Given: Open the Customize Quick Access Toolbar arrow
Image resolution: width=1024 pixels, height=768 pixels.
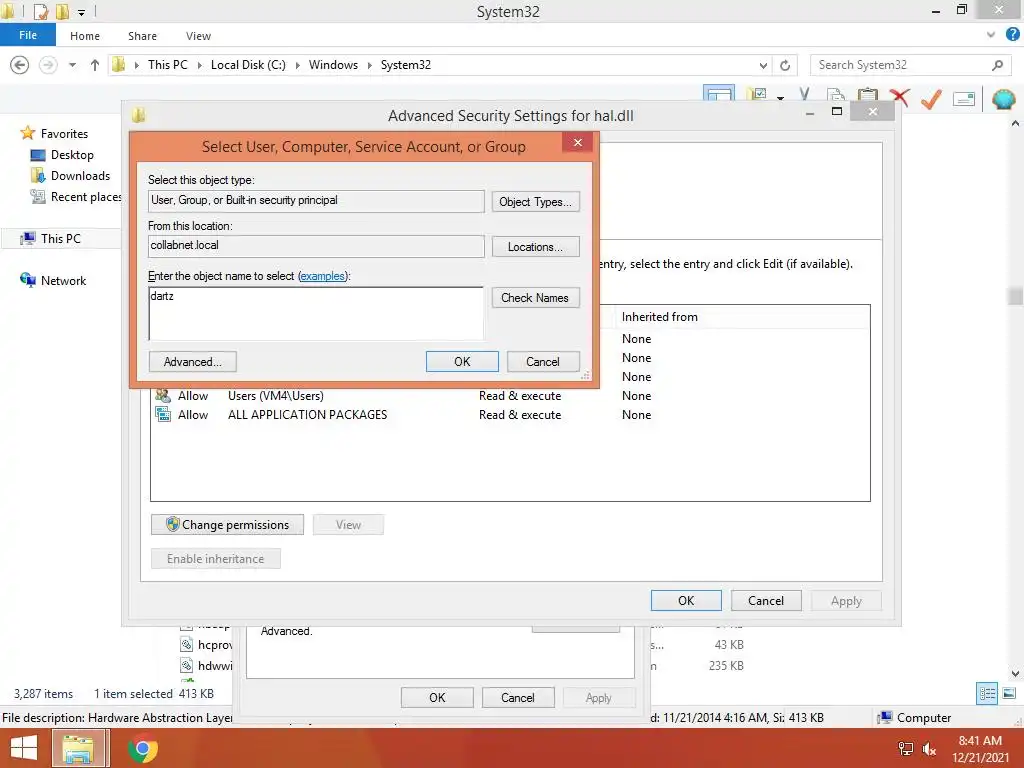Looking at the screenshot, I should coord(81,12).
